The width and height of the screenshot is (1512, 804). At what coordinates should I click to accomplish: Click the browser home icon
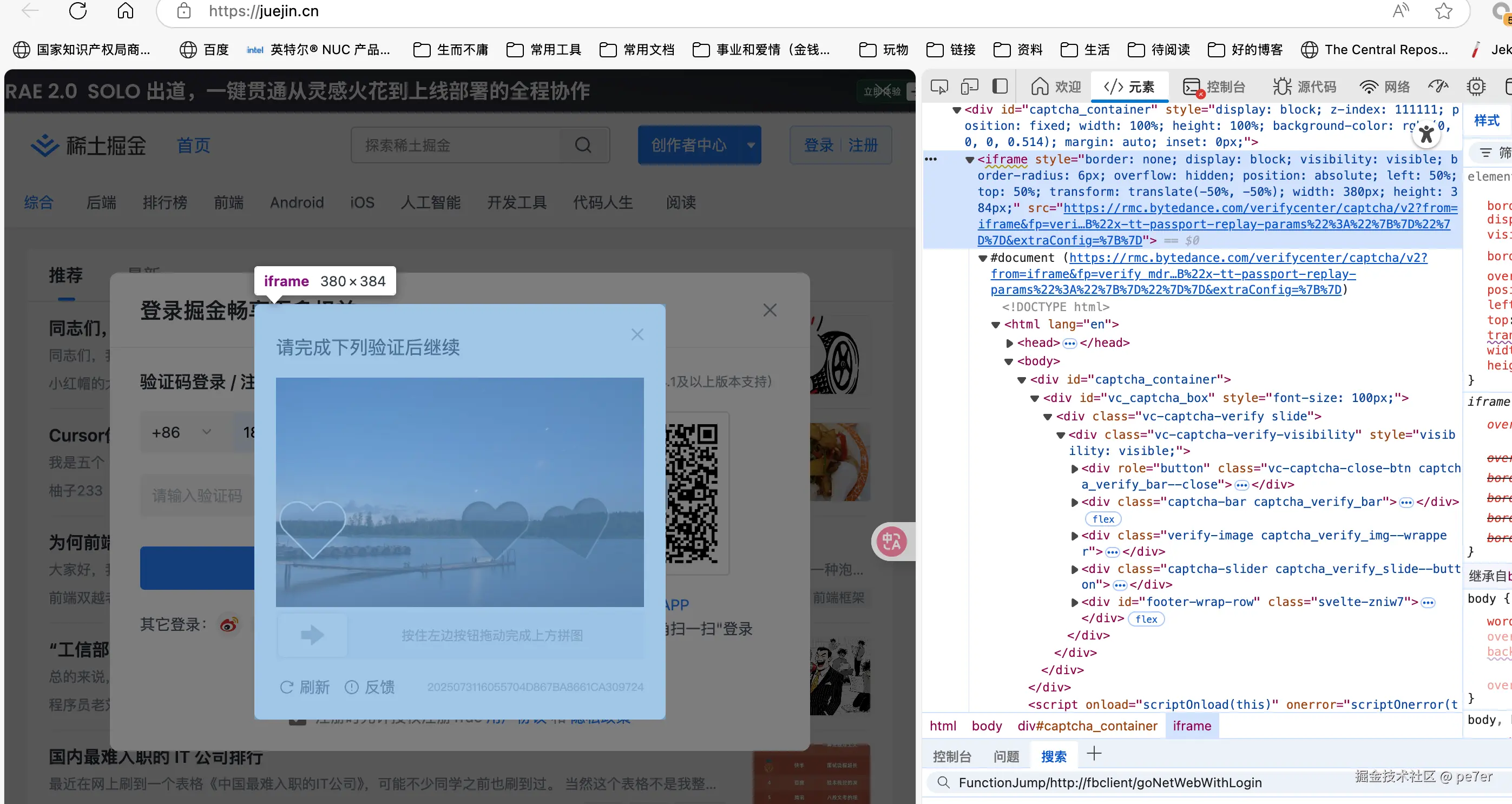click(x=126, y=11)
